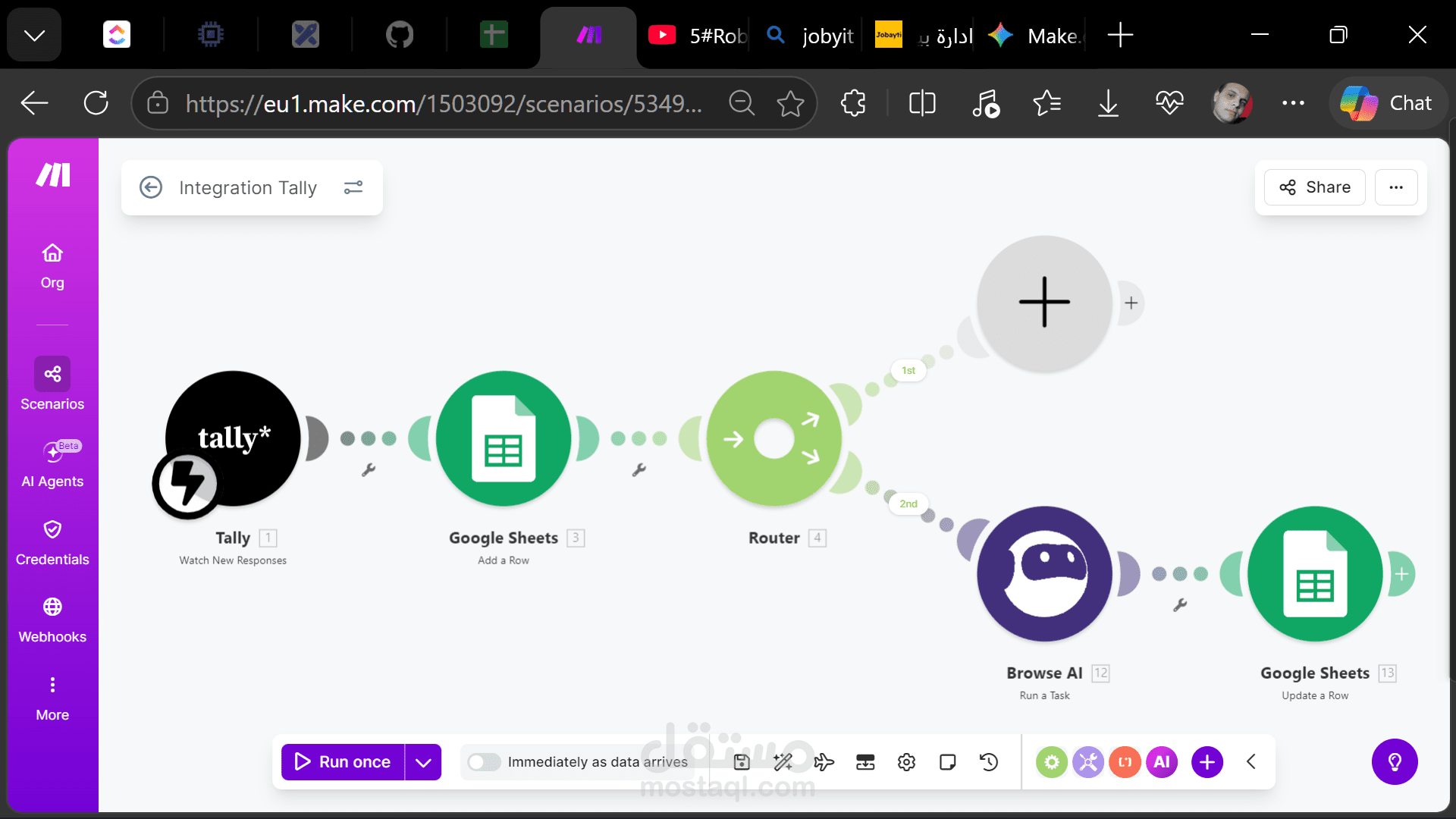Add a module after Google Sheets Update a Row
The width and height of the screenshot is (1456, 819).
point(1402,574)
